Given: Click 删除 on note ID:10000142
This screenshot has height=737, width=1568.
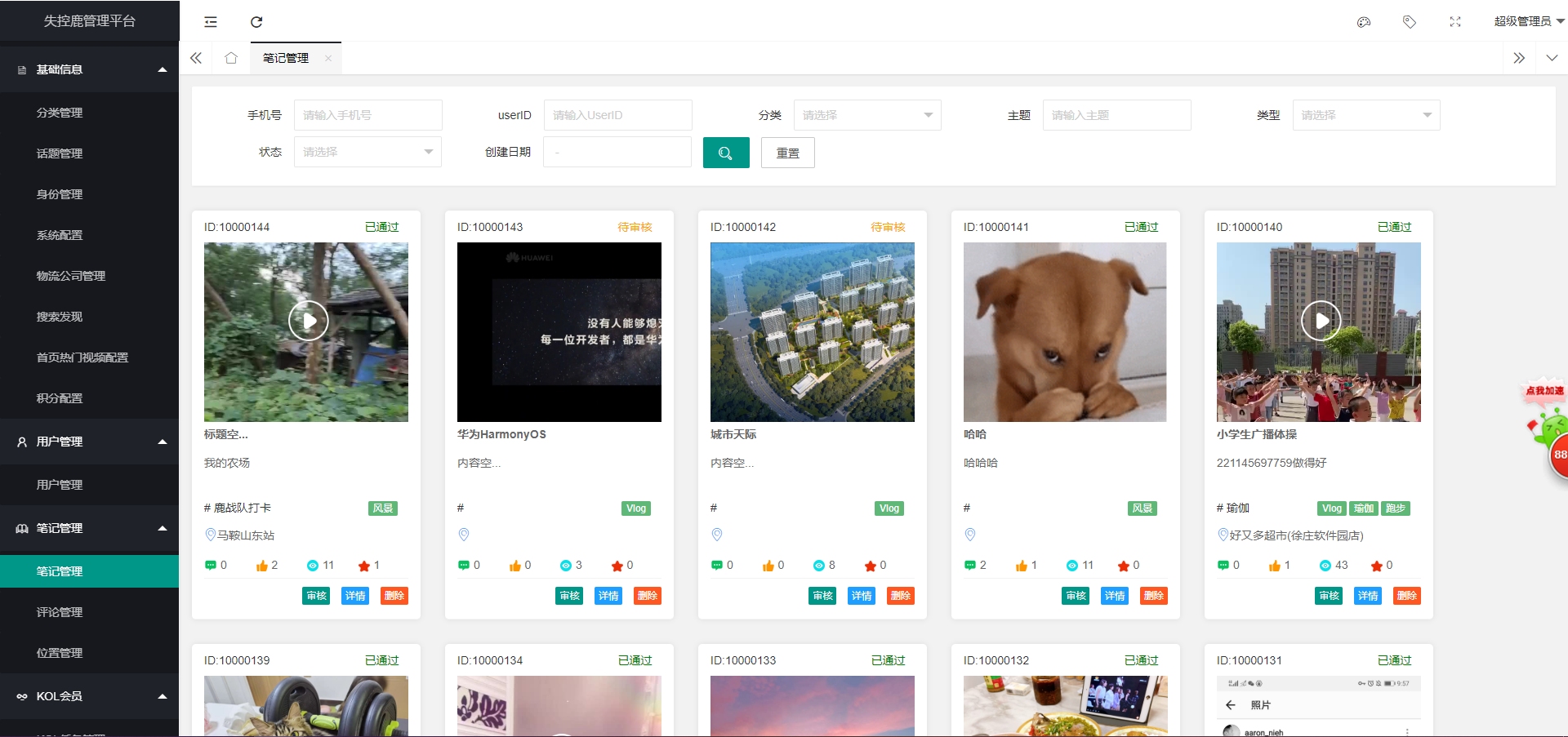Looking at the screenshot, I should coord(901,596).
